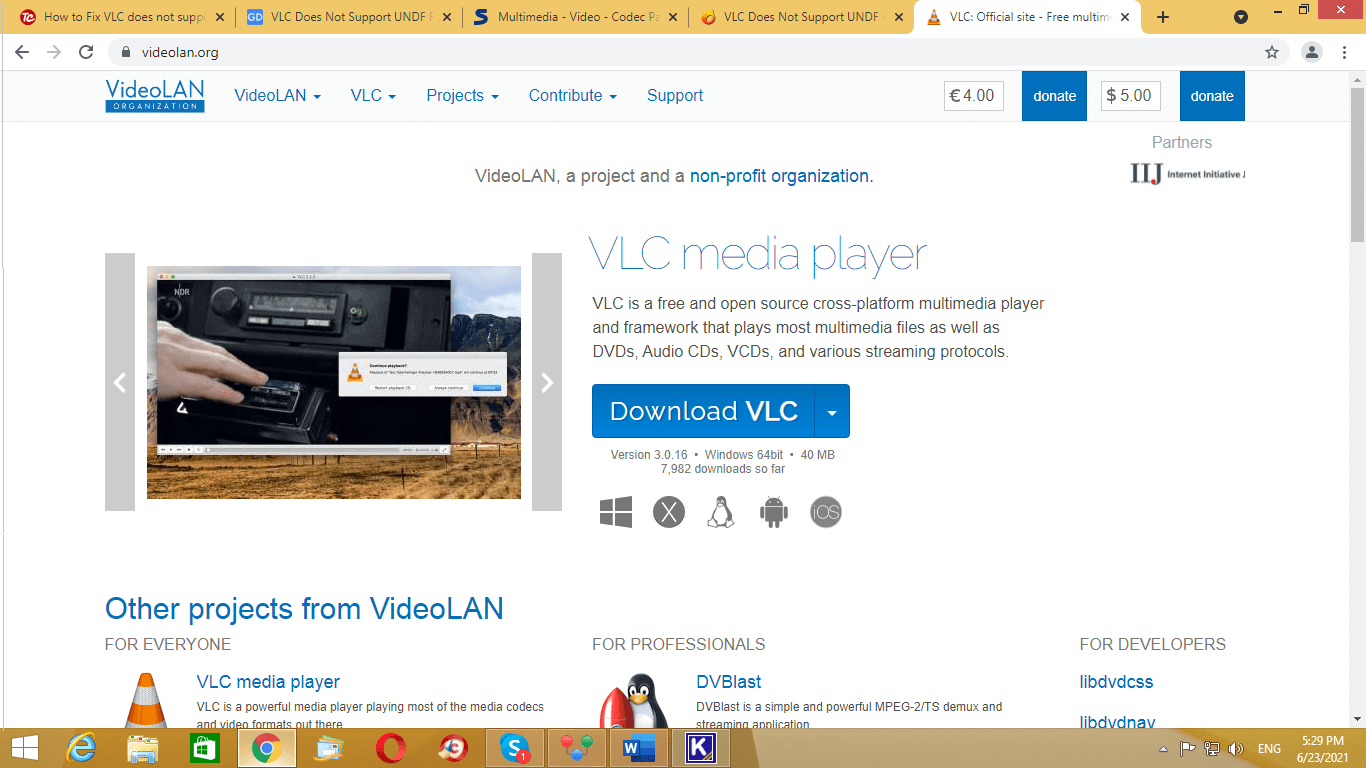Screen dimensions: 1366x768
Task: Open File Explorer from the taskbar
Action: point(143,748)
